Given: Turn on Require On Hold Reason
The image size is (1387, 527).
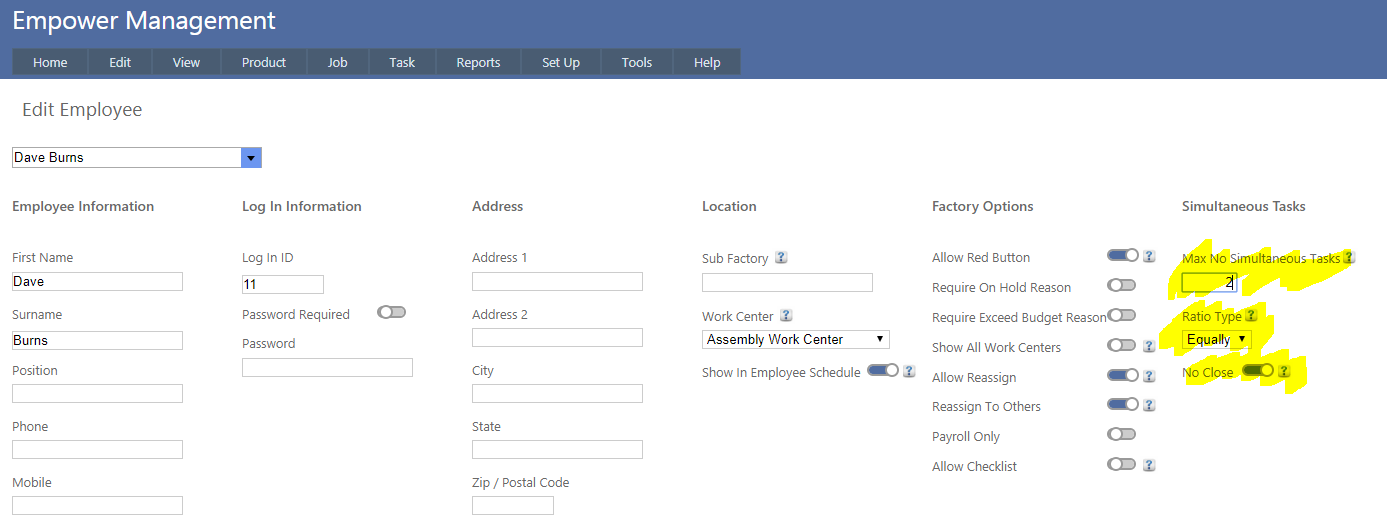Looking at the screenshot, I should 1121,286.
